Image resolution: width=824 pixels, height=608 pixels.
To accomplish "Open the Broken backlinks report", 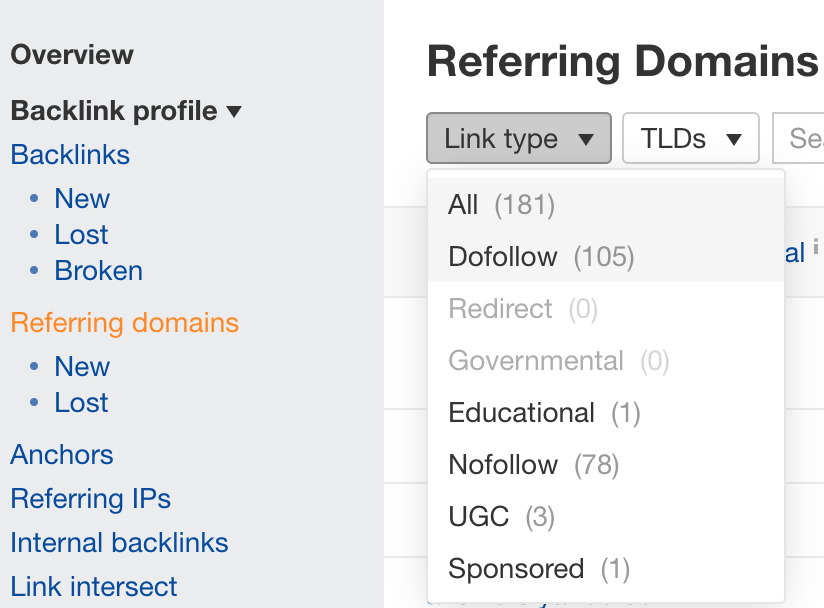I will pyautogui.click(x=98, y=271).
